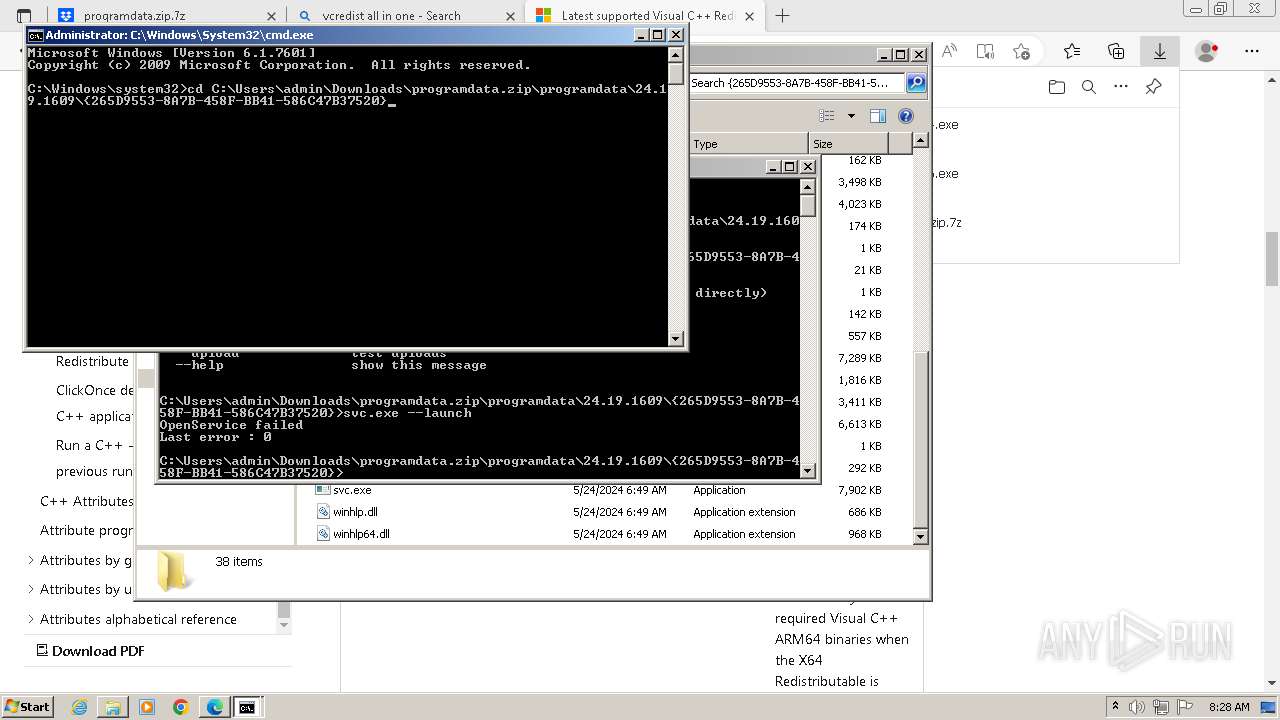Image resolution: width=1280 pixels, height=720 pixels.
Task: Open Internet Explorer from taskbar
Action: click(x=79, y=707)
